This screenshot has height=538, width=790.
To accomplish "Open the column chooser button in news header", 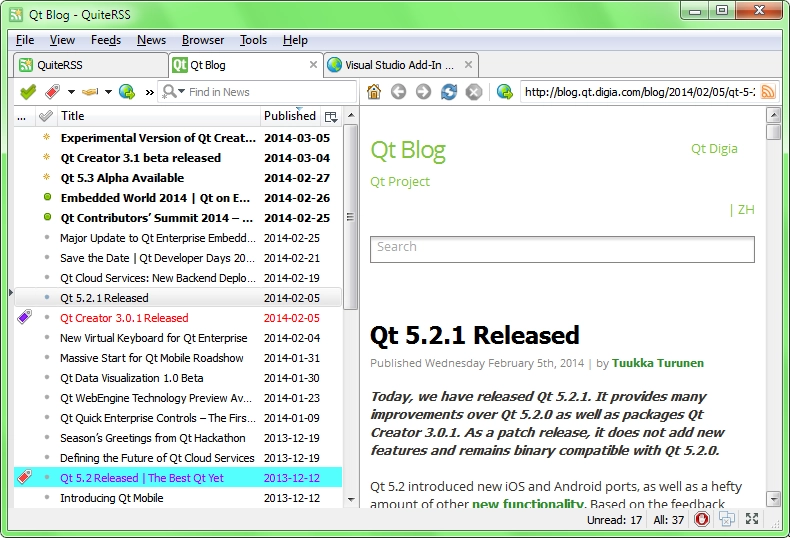I will click(x=331, y=117).
